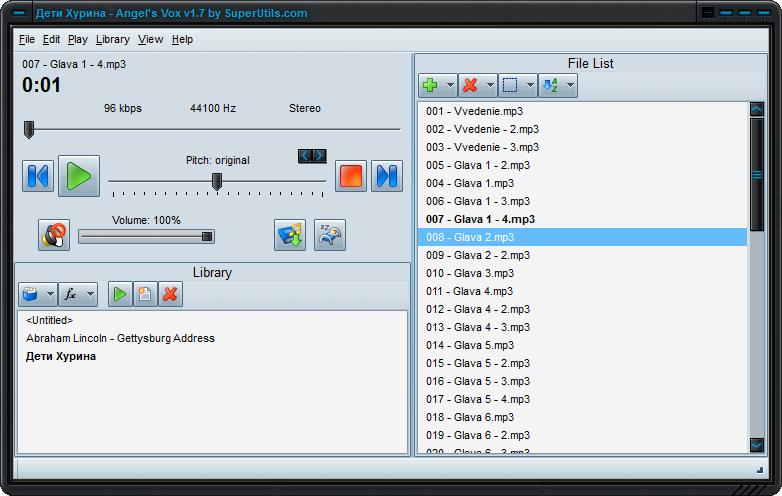This screenshot has height=496, width=782.
Task: Click the pitch right arrow button
Action: click(x=319, y=156)
